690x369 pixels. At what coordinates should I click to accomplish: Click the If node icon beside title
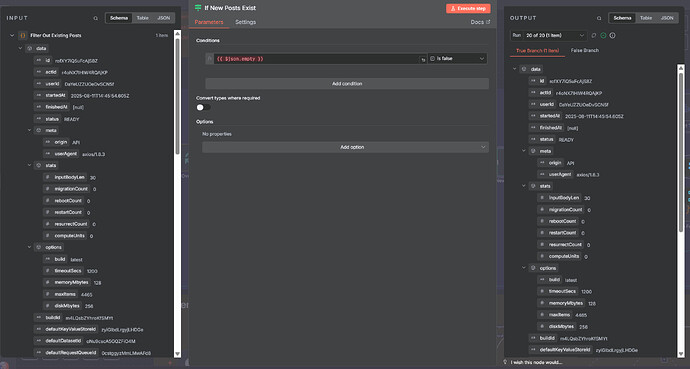198,8
